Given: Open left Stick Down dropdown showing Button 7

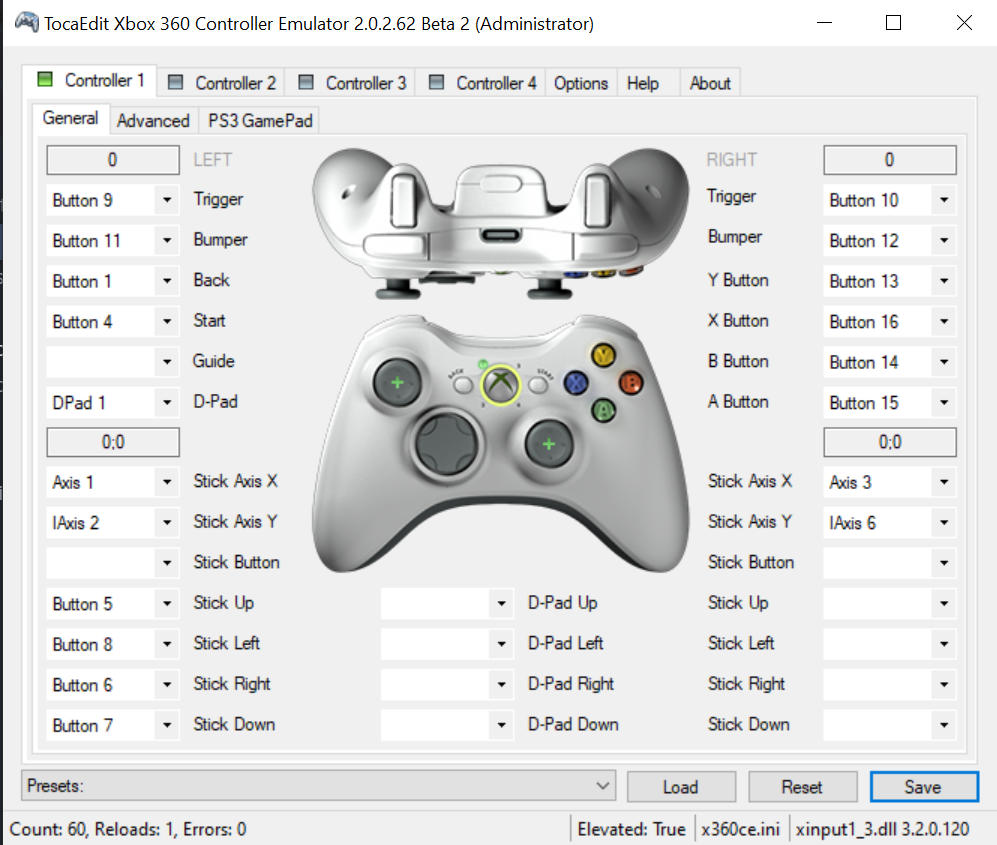Looking at the screenshot, I should 113,725.
